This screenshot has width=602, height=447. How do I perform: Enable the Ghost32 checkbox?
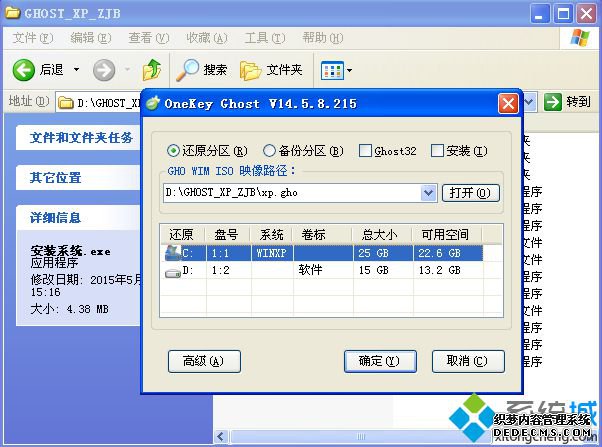pos(365,151)
